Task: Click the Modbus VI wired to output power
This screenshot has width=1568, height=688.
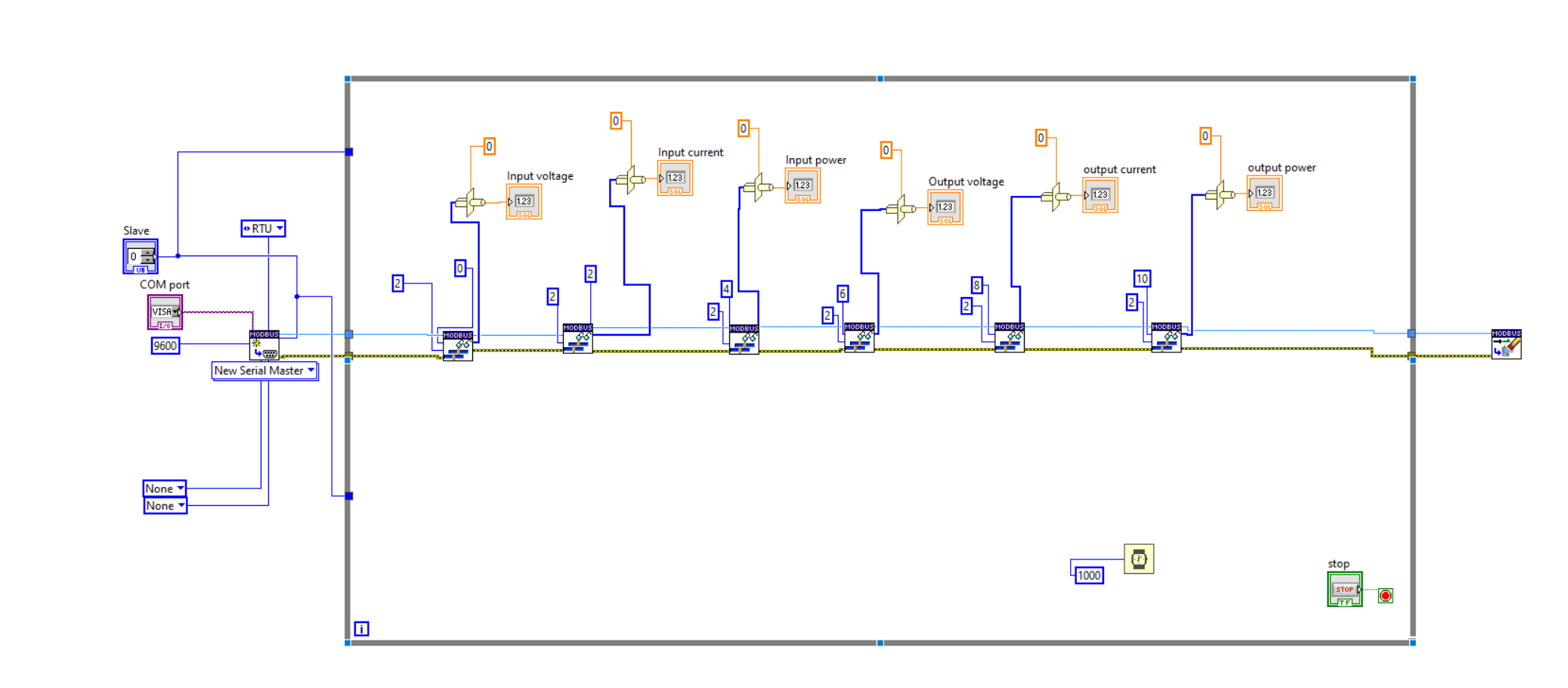Action: click(1166, 338)
